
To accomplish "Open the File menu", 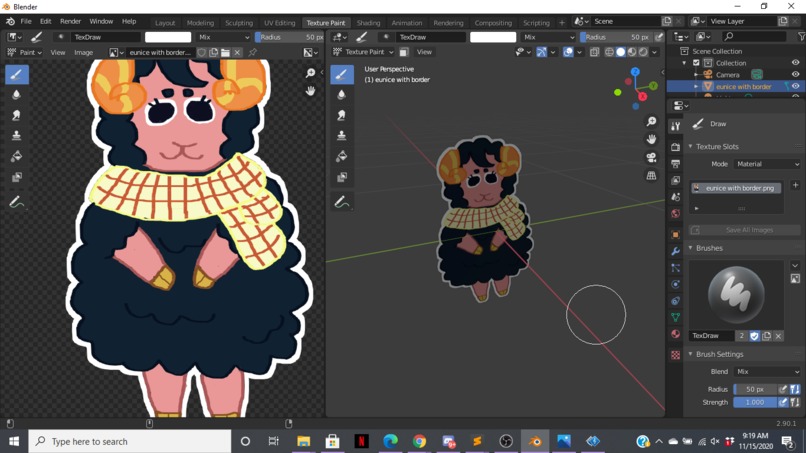I will [x=26, y=22].
